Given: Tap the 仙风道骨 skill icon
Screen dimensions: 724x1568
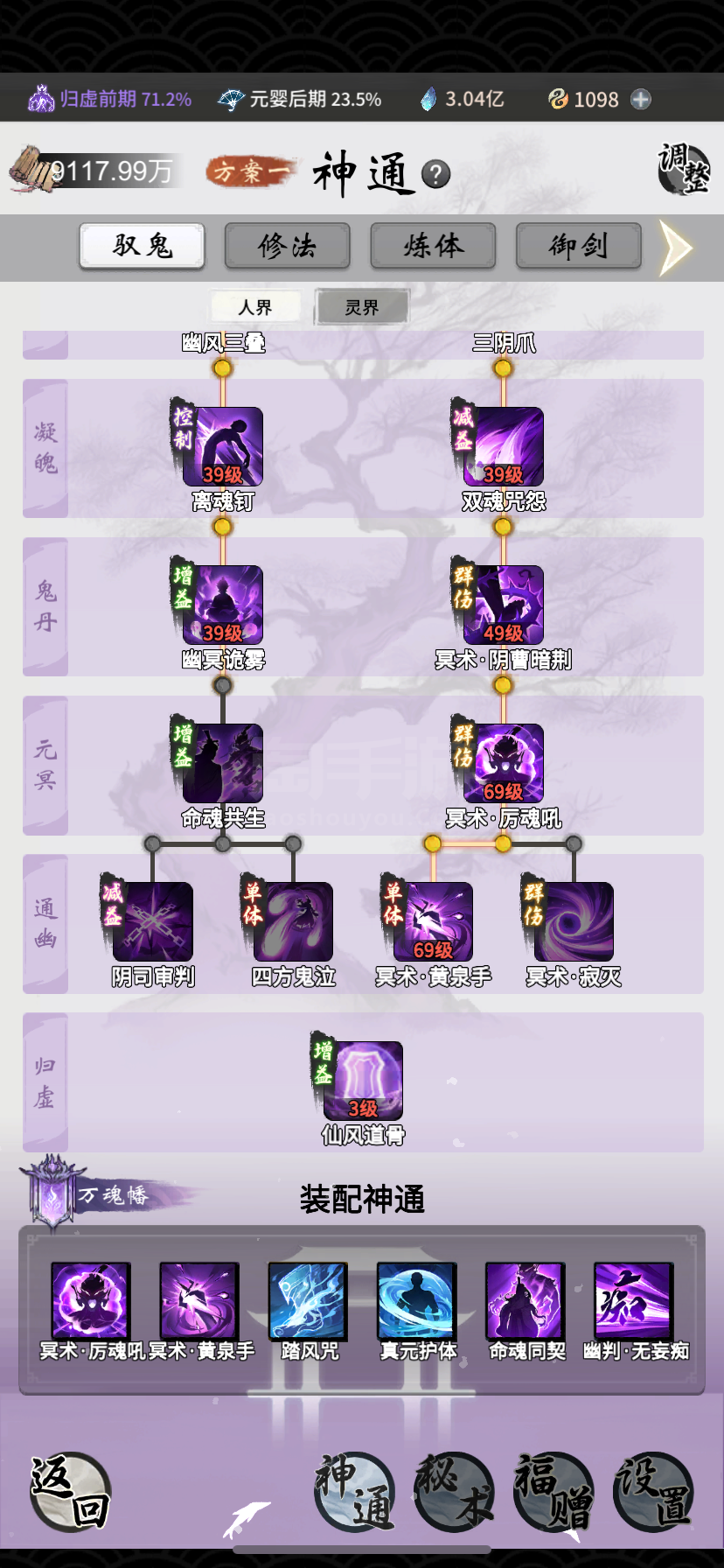Looking at the screenshot, I should click(x=363, y=1081).
